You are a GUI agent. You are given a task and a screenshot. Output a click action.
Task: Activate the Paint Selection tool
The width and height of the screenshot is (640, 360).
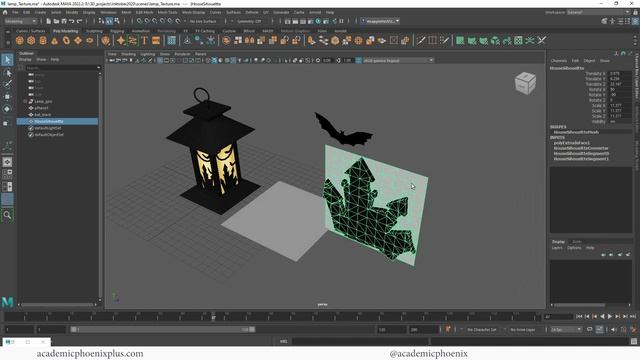coord(7,84)
